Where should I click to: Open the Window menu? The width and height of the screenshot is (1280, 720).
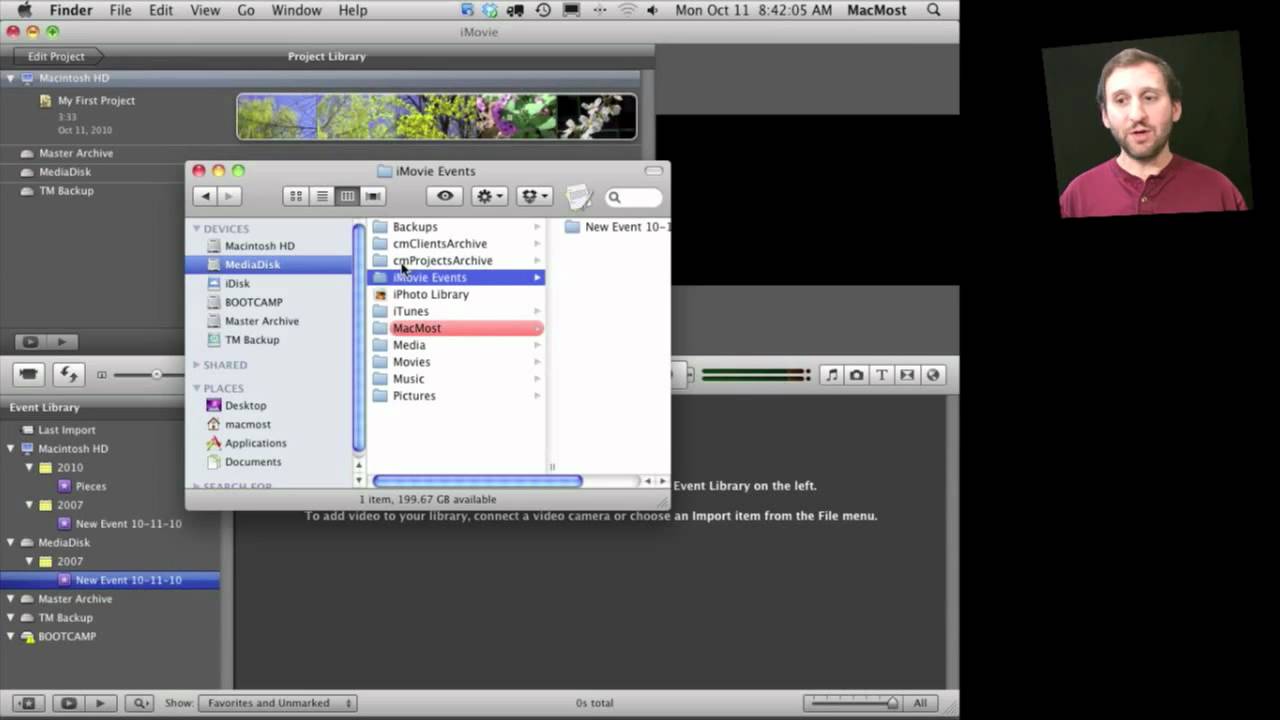(x=296, y=10)
